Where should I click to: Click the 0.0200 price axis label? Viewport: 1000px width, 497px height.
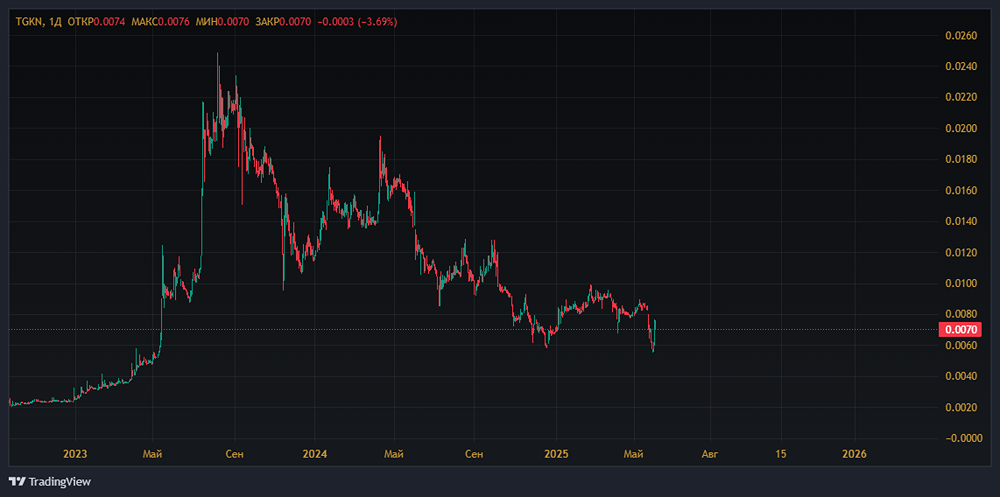point(960,128)
